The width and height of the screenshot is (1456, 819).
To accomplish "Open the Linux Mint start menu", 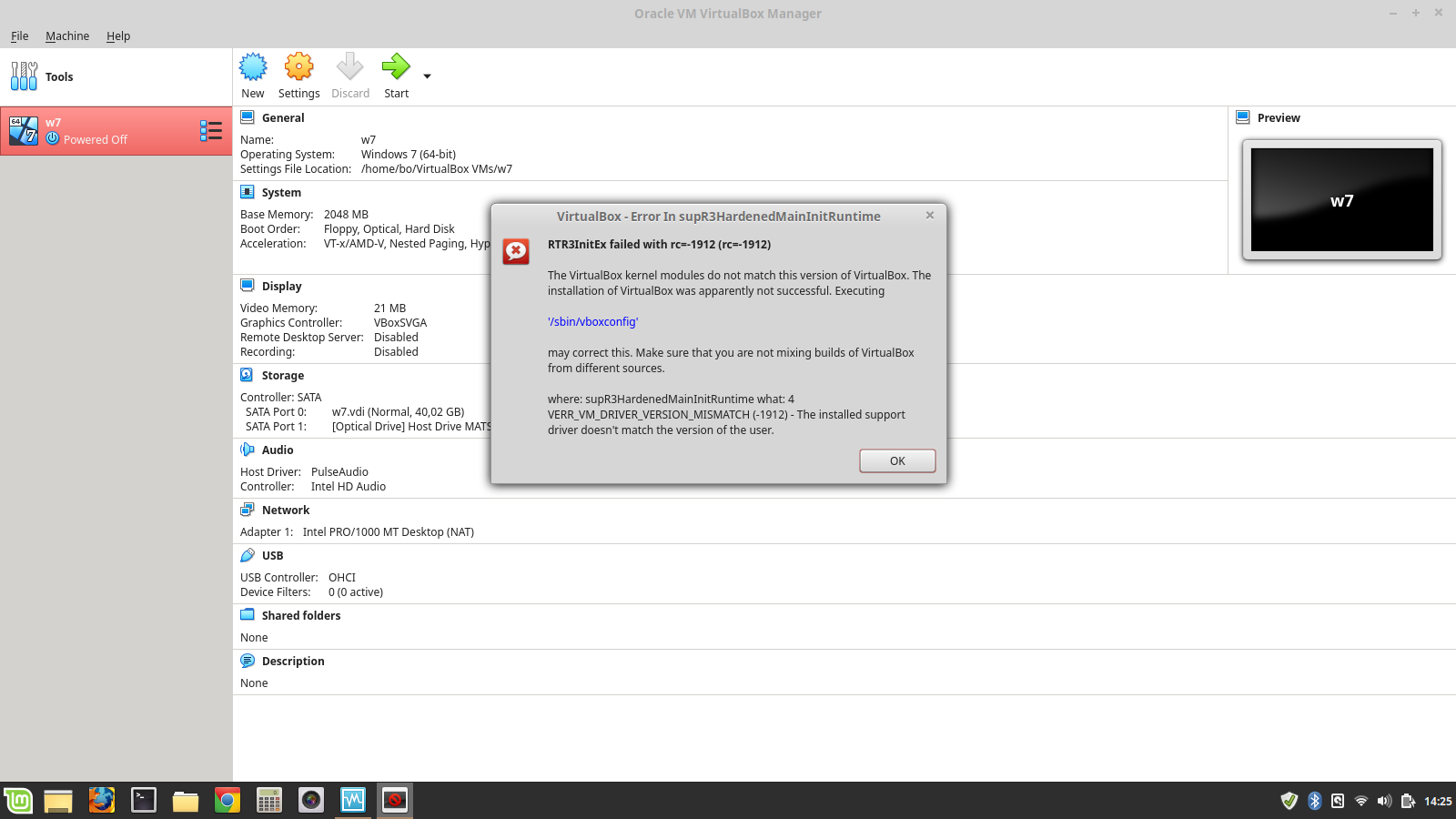I will click(x=17, y=801).
